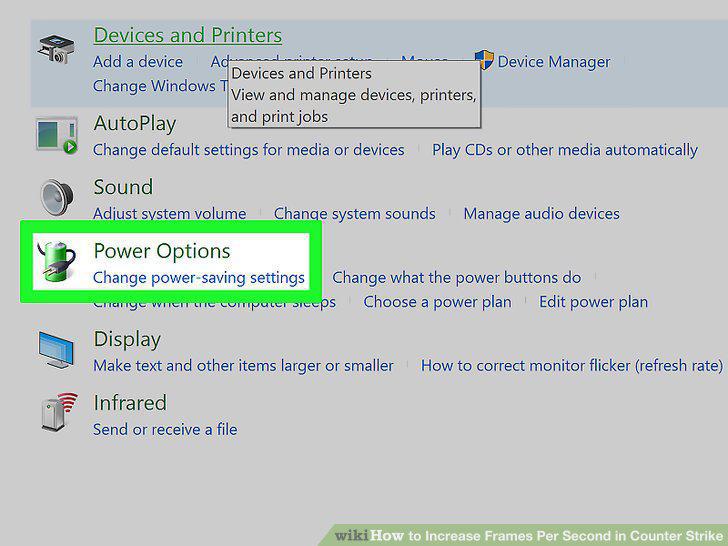Viewport: 728px width, 546px height.
Task: Click Change default settings for media or devices
Action: [x=248, y=150]
